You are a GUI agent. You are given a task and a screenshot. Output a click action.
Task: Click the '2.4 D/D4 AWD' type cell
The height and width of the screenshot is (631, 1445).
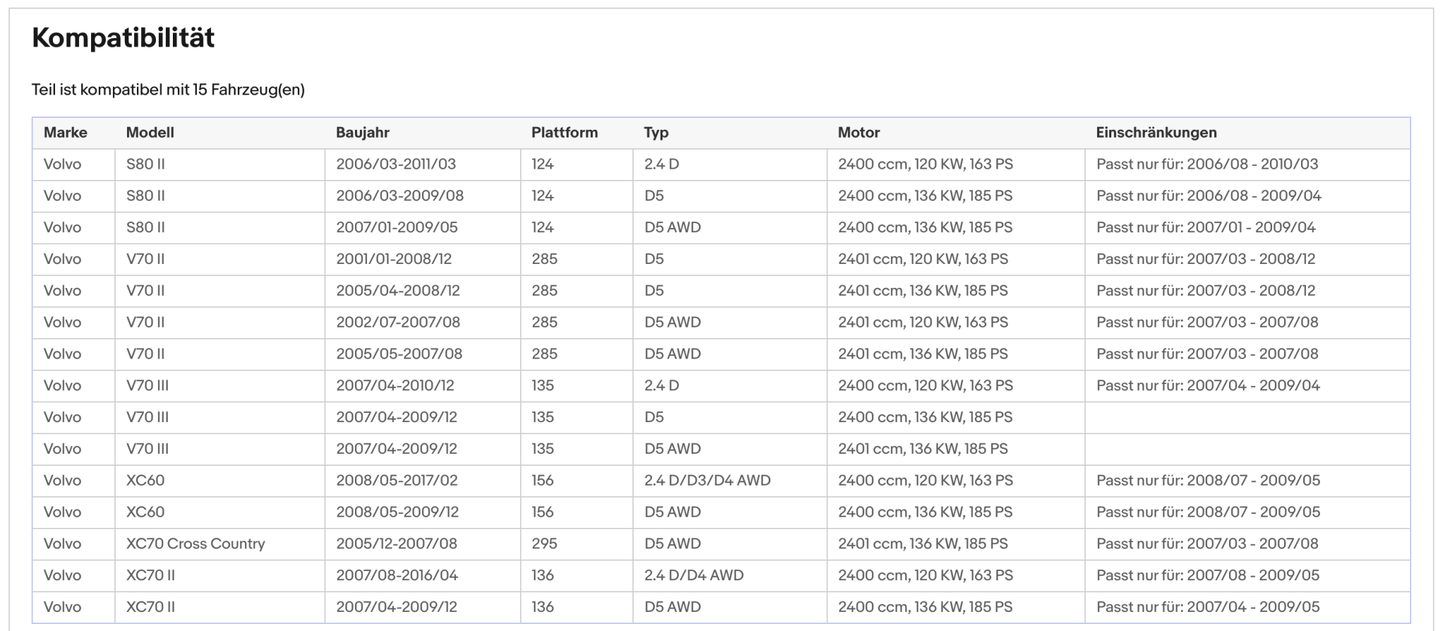point(693,575)
